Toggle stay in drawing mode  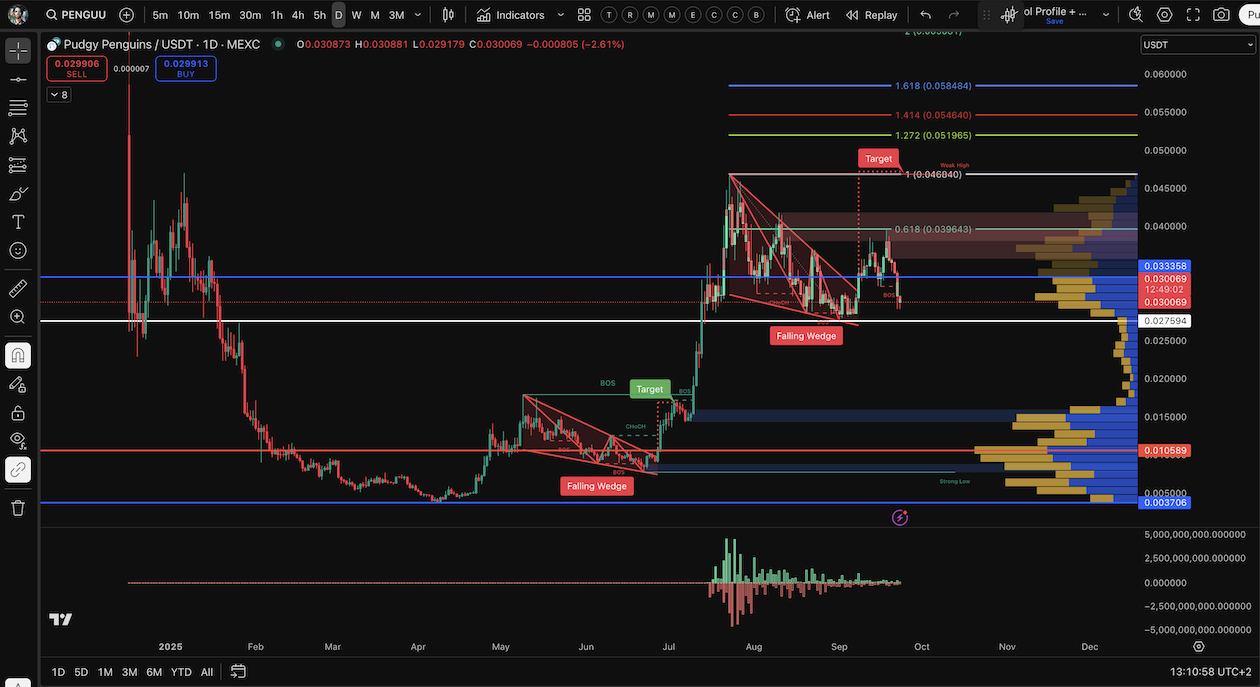pos(18,384)
